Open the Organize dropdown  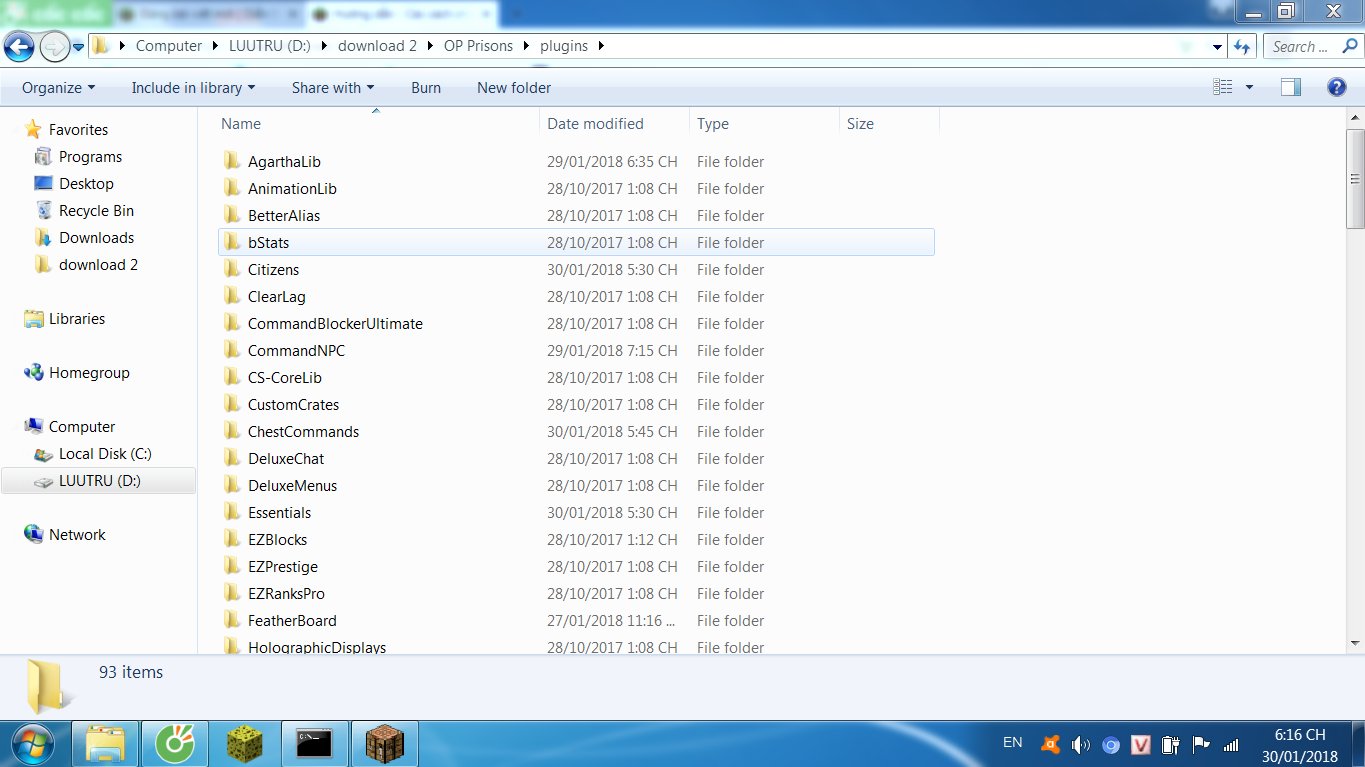tap(57, 87)
